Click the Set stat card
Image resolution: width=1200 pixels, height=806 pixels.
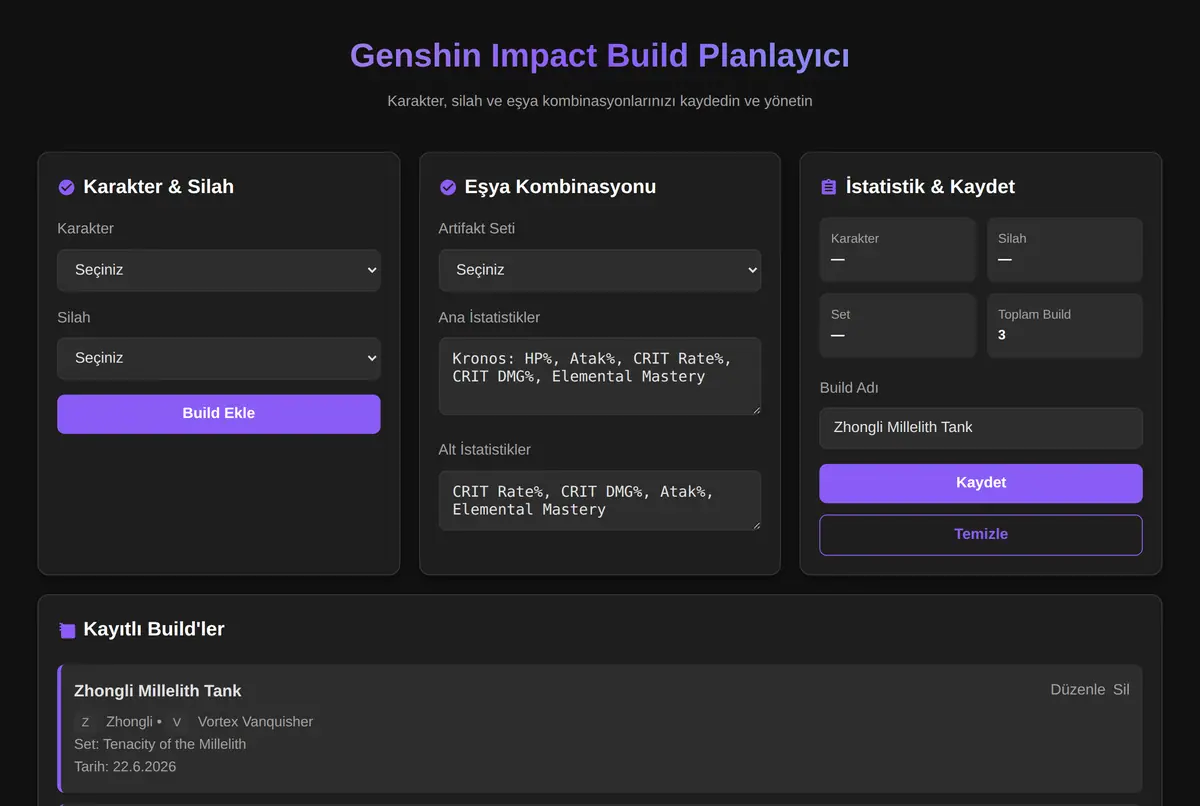click(x=898, y=326)
